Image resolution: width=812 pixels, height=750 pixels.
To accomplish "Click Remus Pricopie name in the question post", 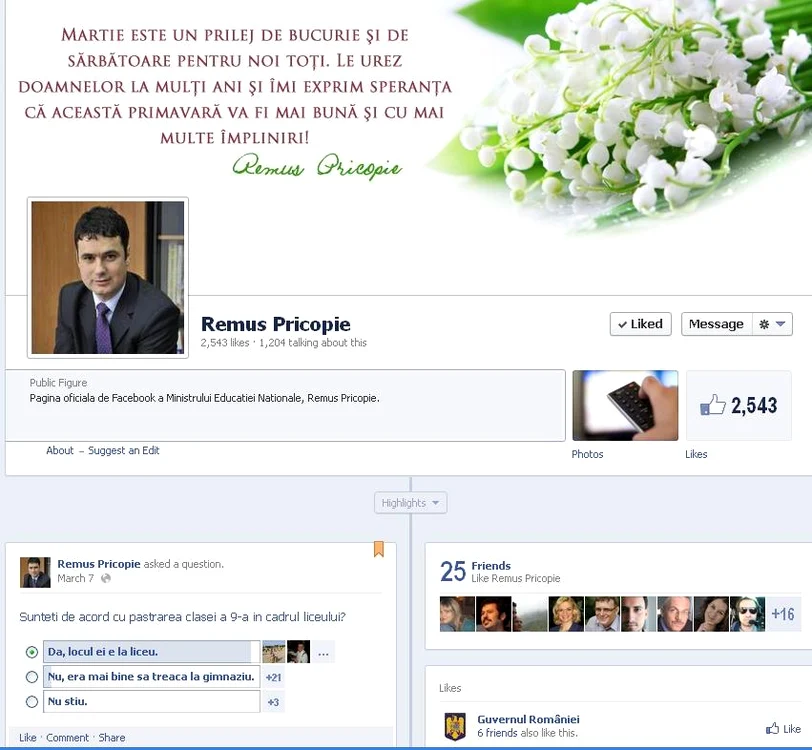I will (x=99, y=564).
